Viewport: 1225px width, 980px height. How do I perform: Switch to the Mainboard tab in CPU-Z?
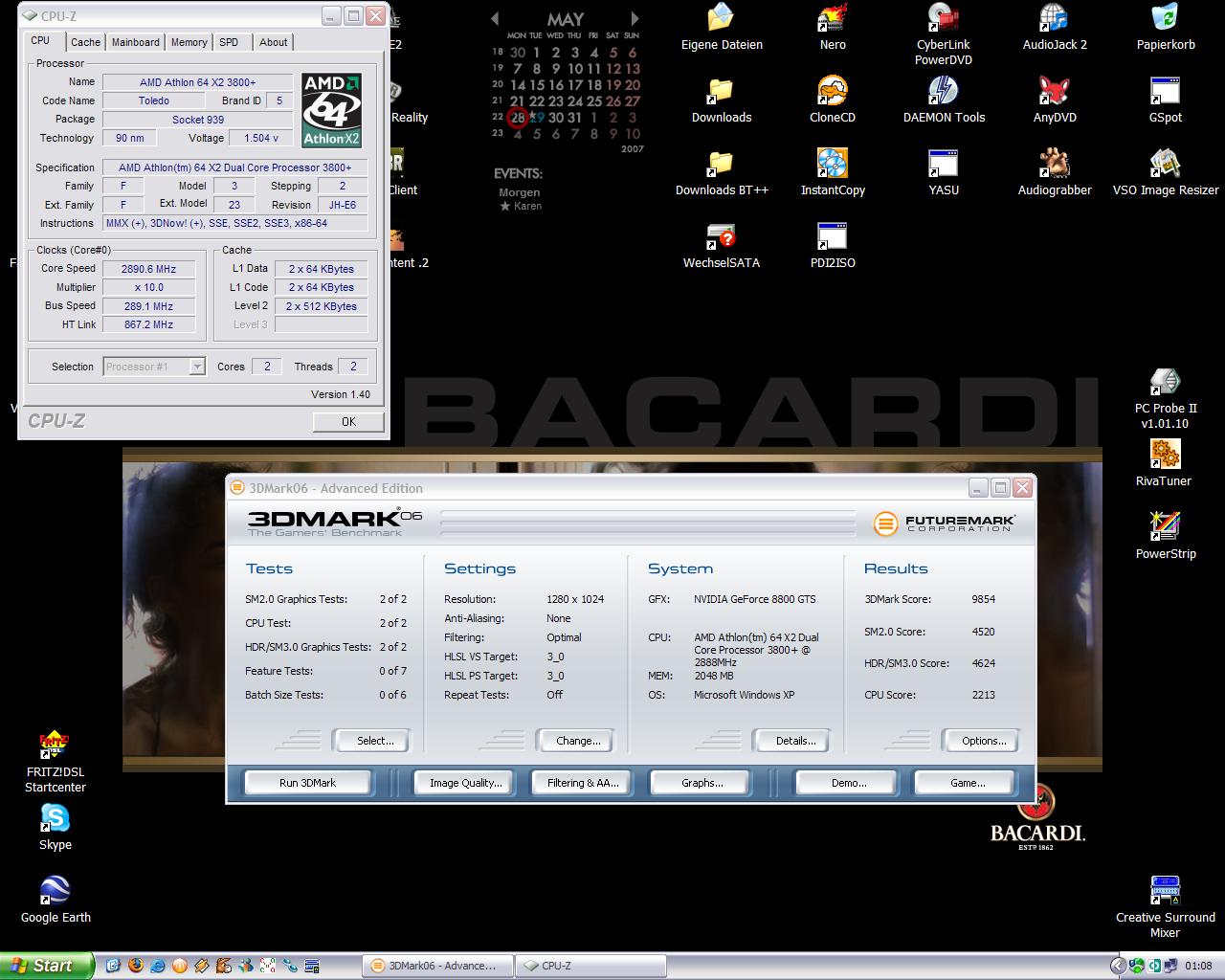pyautogui.click(x=136, y=42)
